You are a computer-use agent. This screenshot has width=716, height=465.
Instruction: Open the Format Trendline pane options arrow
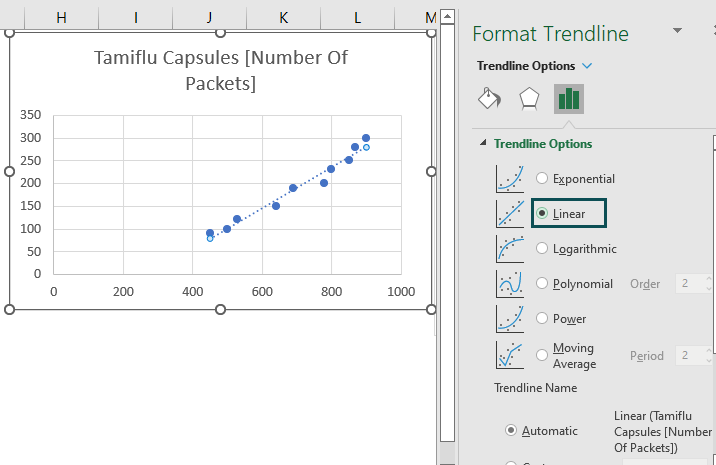click(x=678, y=31)
